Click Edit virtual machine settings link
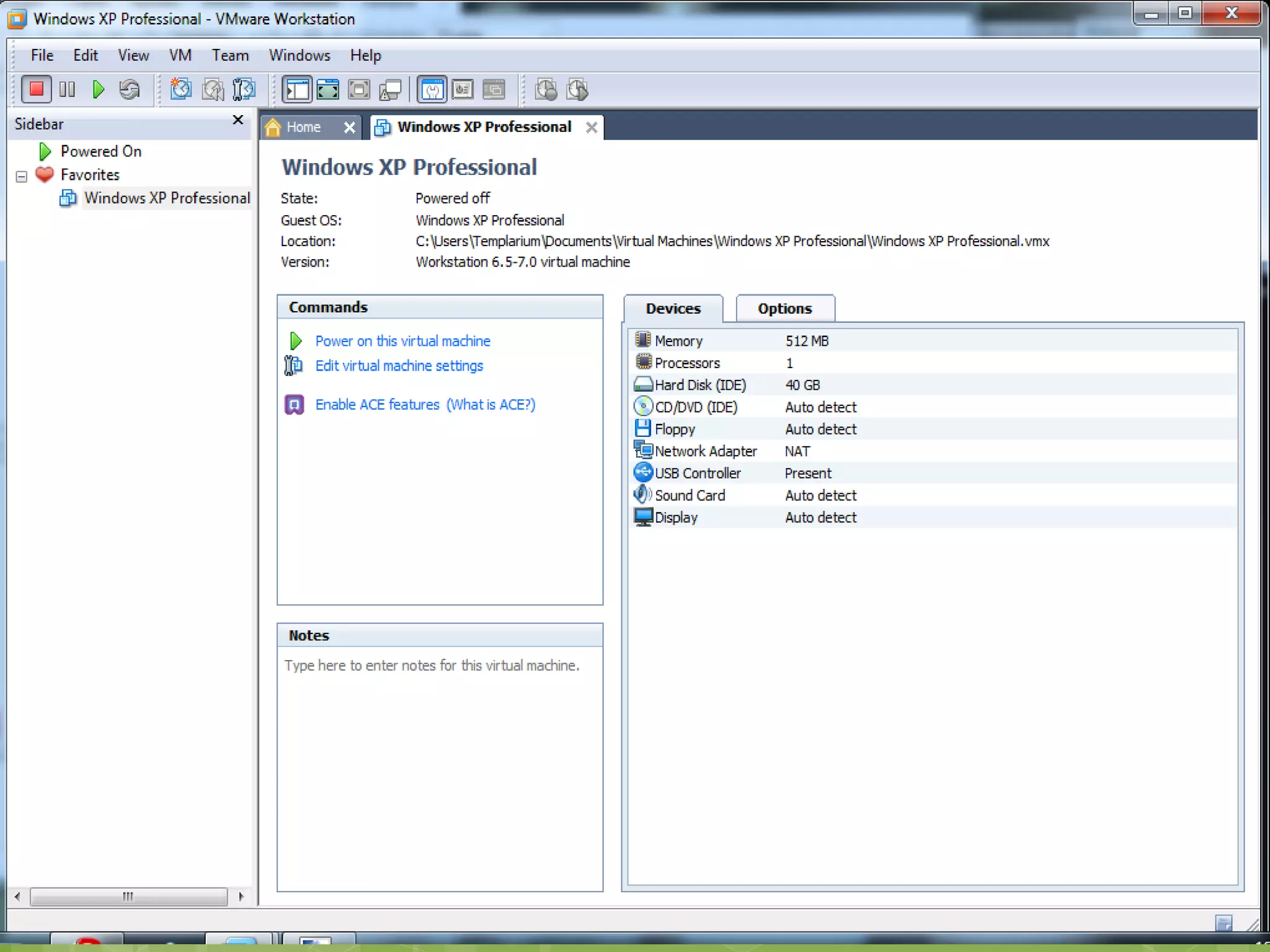 pyautogui.click(x=399, y=366)
